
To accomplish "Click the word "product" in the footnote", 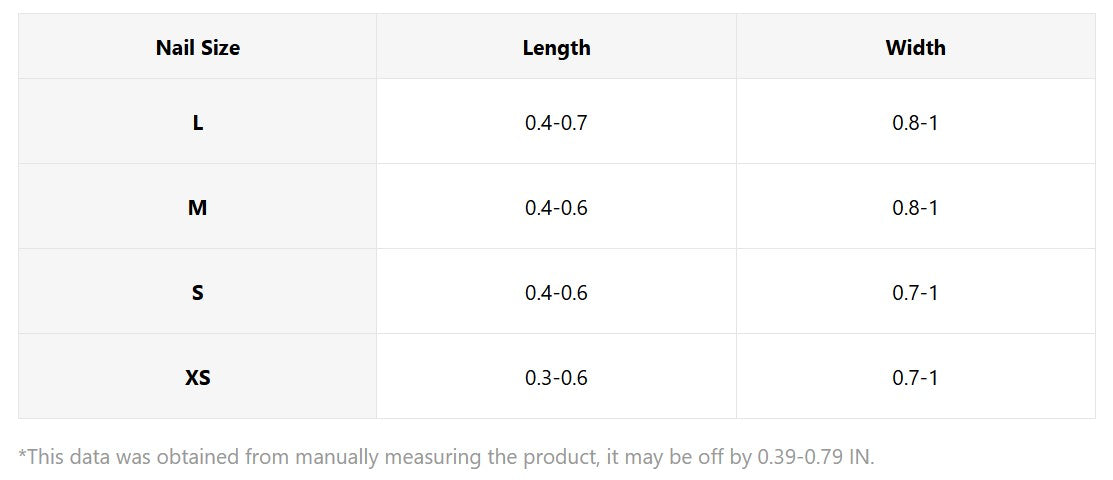I will pos(554,457).
